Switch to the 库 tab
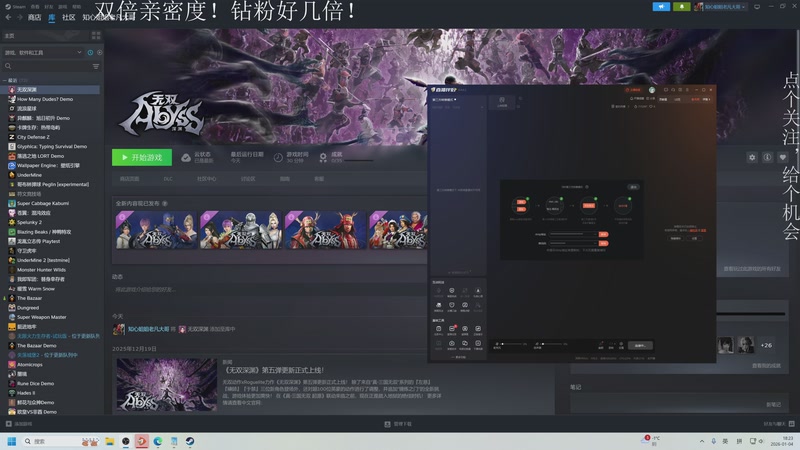This screenshot has width=800, height=450. (x=52, y=17)
